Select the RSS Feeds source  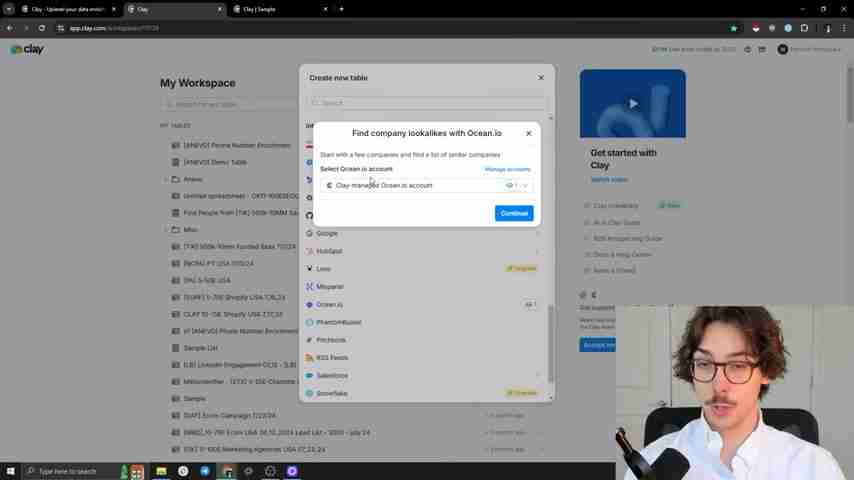(332, 358)
